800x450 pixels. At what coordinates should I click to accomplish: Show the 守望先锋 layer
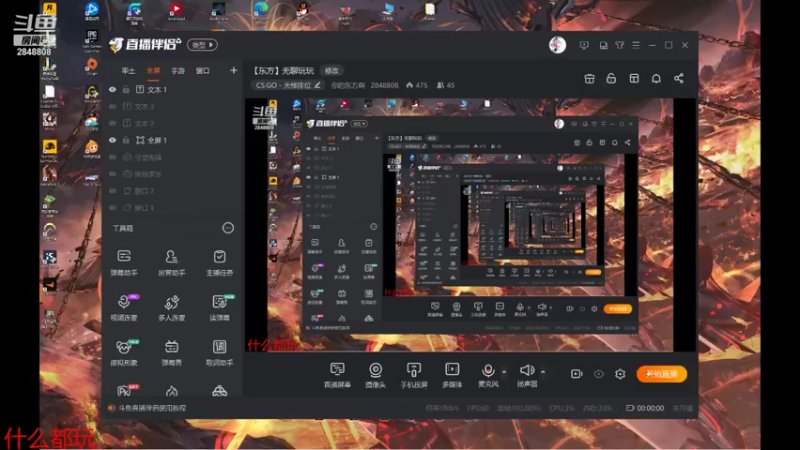click(x=113, y=157)
